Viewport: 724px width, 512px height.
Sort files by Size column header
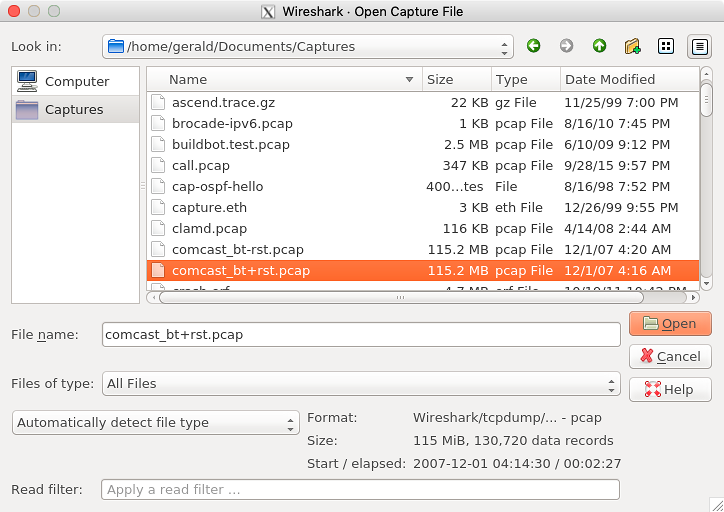pos(456,79)
